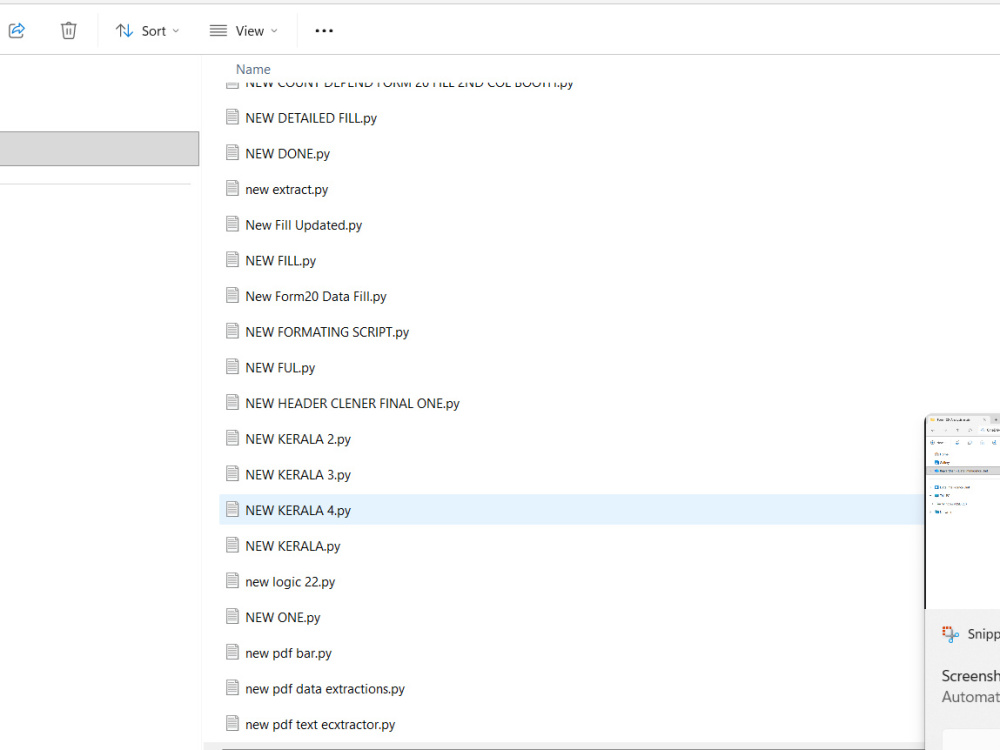1000x750 pixels.
Task: Click file icon of new extract.py
Action: coord(232,188)
